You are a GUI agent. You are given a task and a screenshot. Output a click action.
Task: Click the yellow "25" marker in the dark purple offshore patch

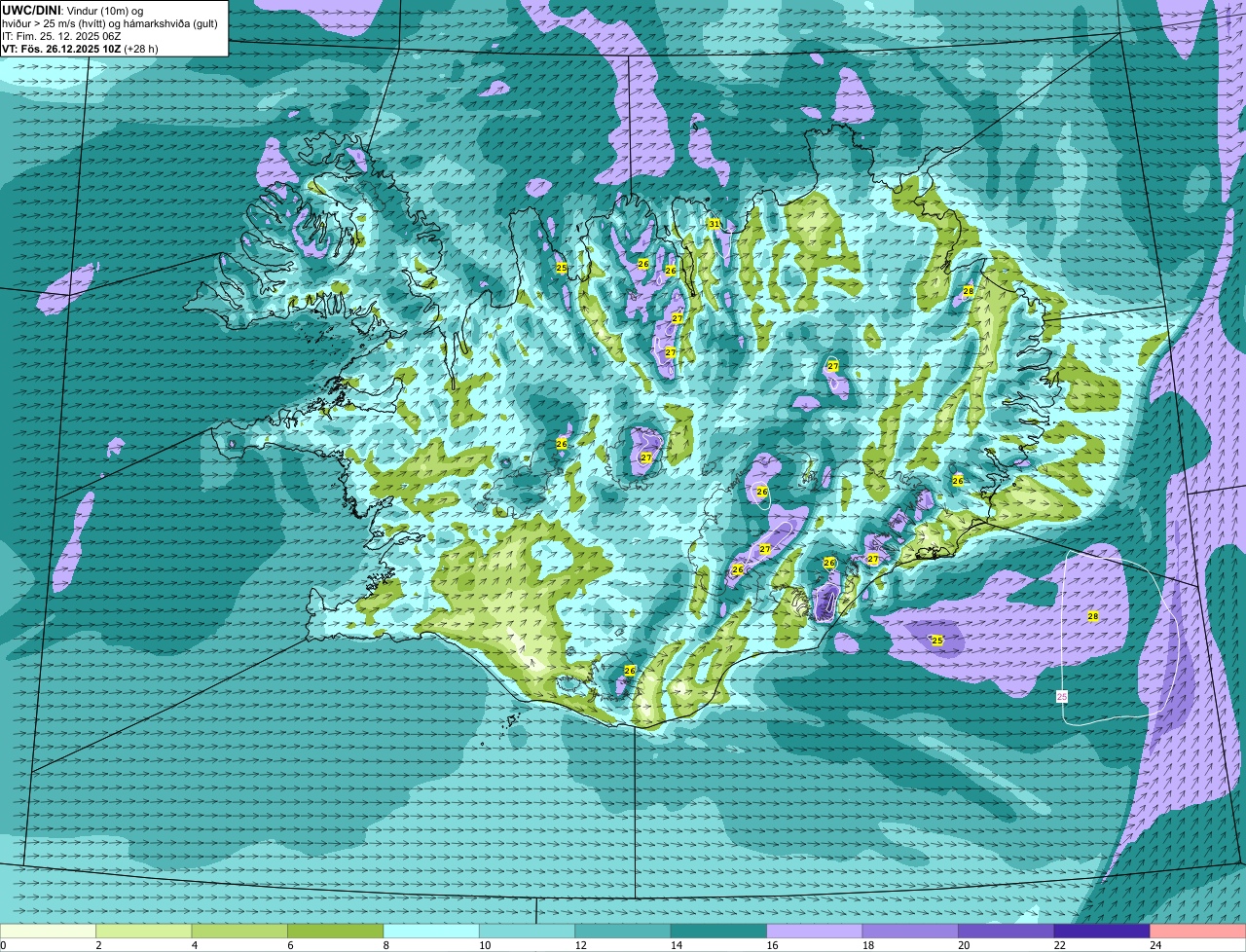pyautogui.click(x=937, y=641)
